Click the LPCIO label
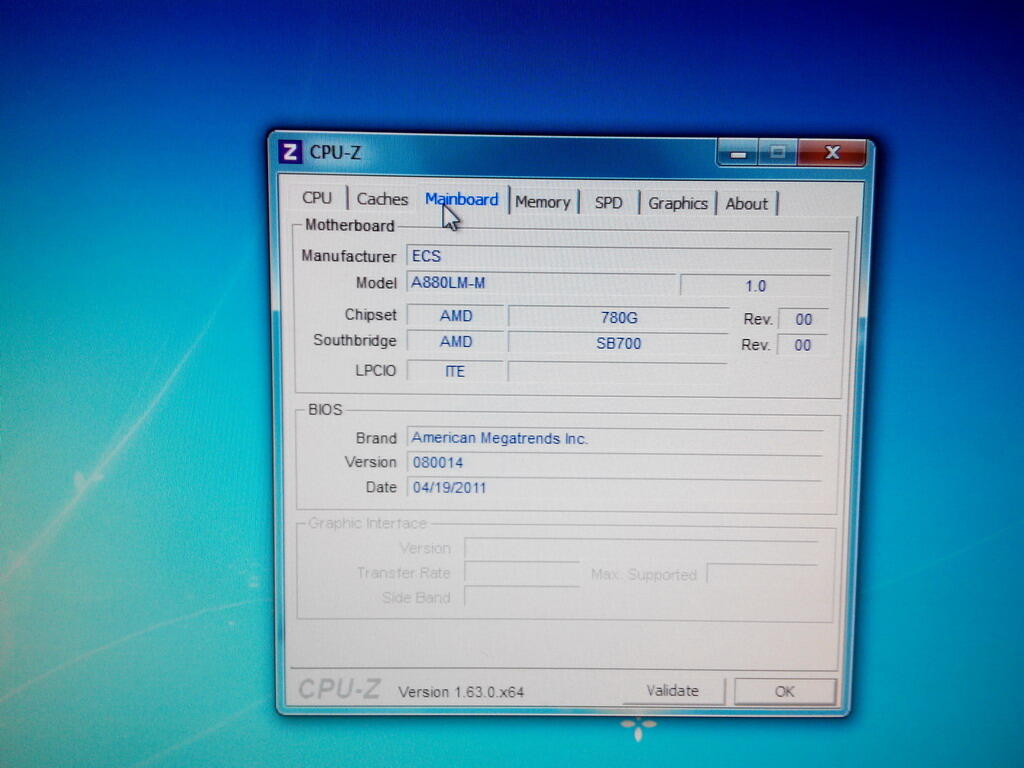The width and height of the screenshot is (1024, 768). 376,370
